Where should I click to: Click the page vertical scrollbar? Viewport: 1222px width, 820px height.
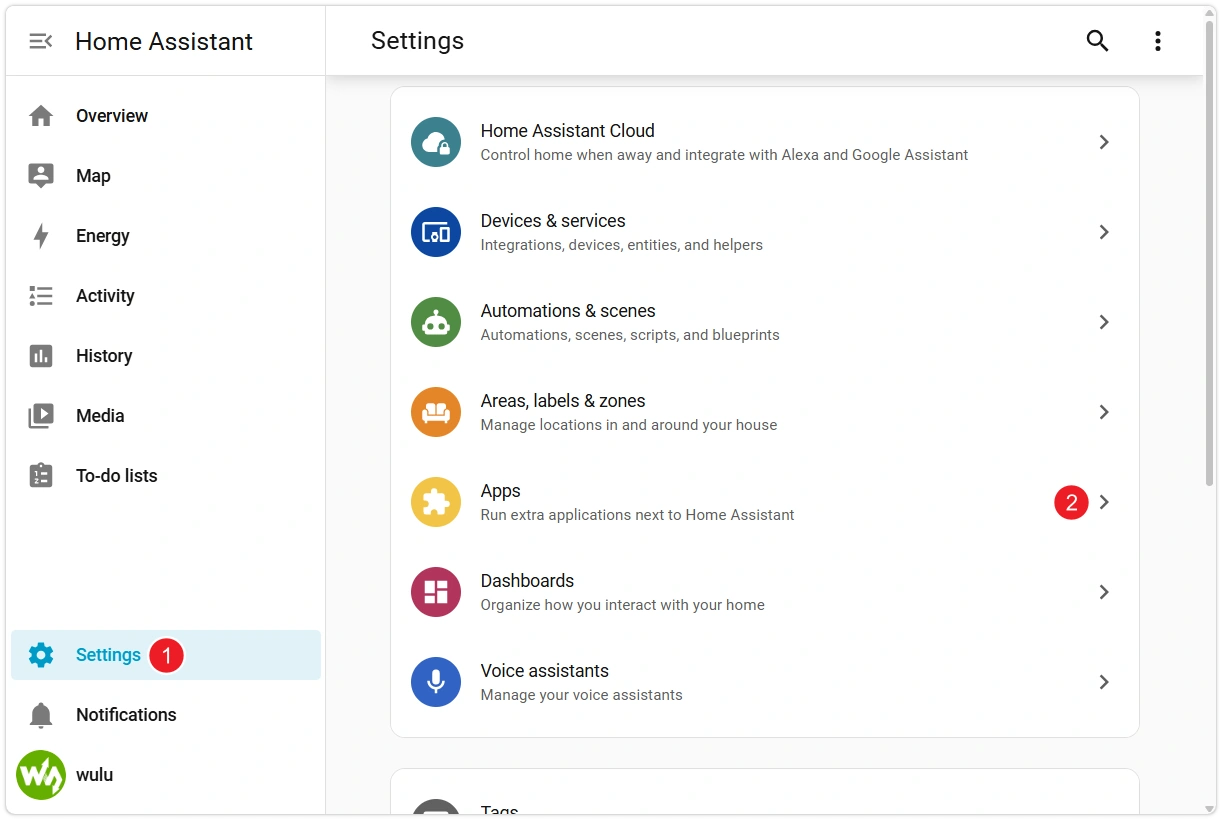(x=1210, y=255)
